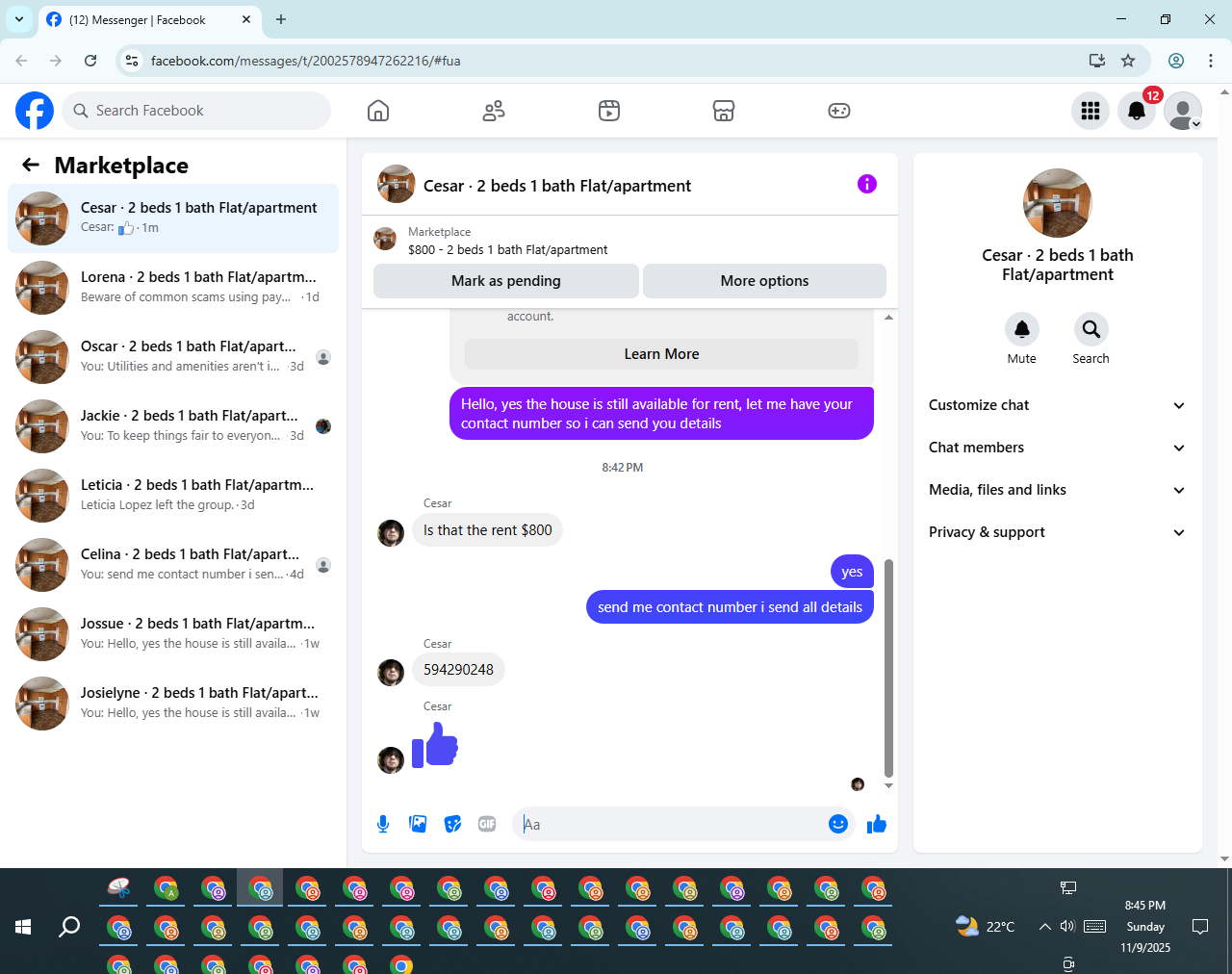Screen dimensions: 1232x974
Task: Reload the browser page
Action: point(90,61)
